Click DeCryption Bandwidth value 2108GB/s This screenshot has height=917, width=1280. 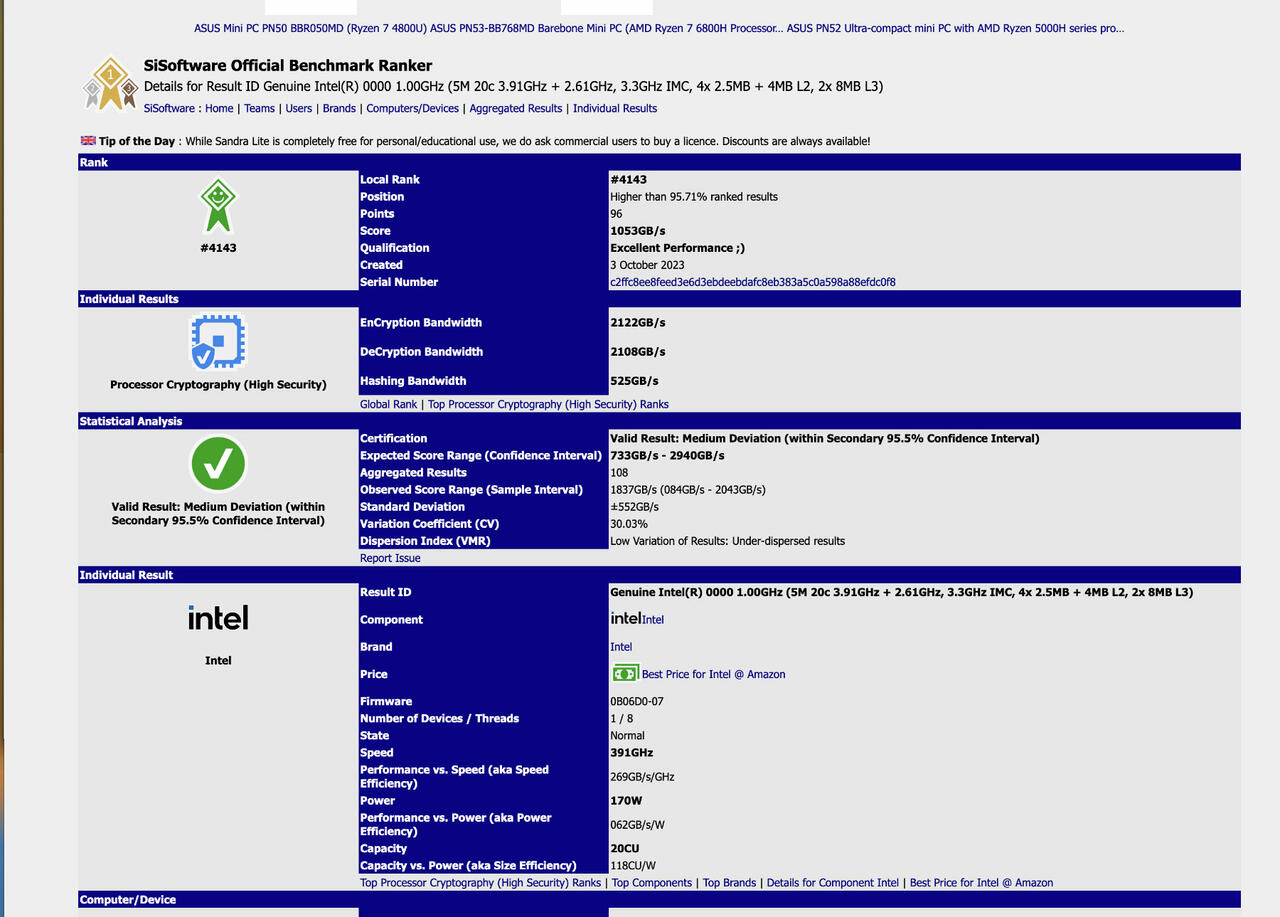pos(638,352)
